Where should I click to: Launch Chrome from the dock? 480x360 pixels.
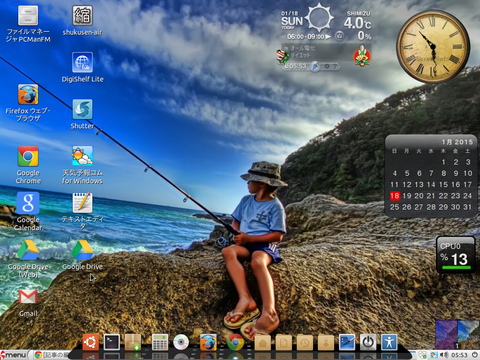click(x=235, y=342)
